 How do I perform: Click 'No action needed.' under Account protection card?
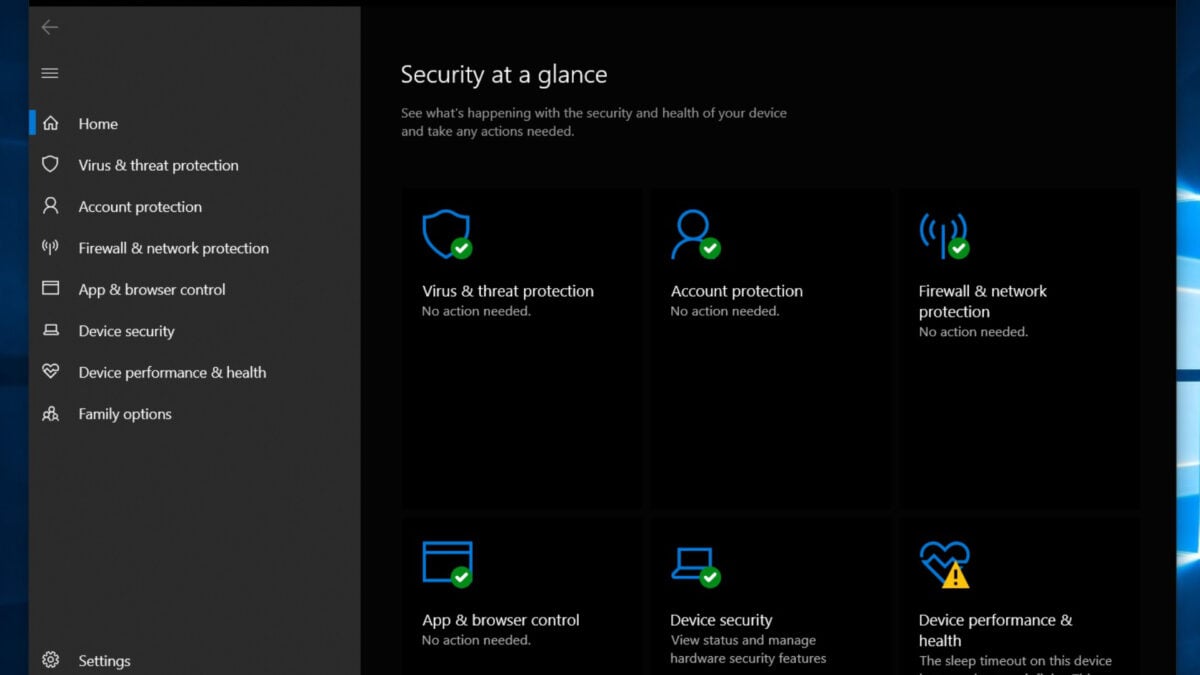pyautogui.click(x=724, y=312)
